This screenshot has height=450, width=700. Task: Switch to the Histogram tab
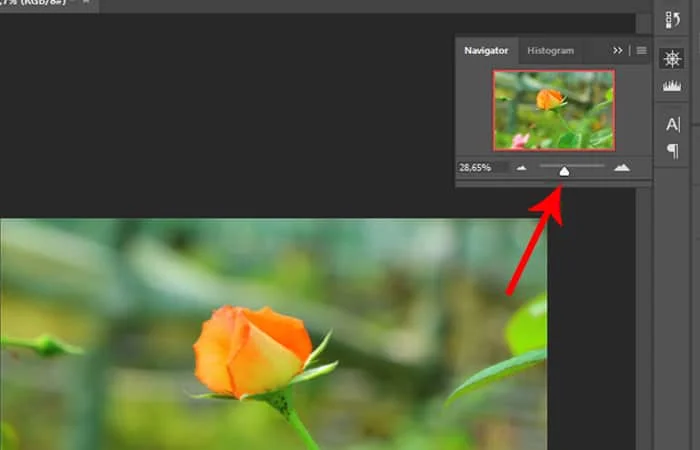550,51
